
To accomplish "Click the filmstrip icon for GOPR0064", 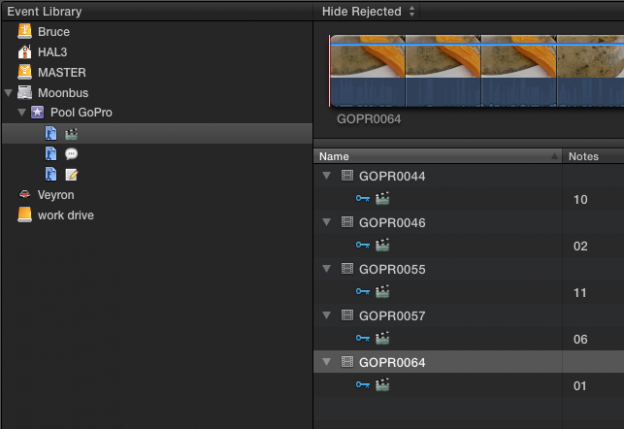I will pyautogui.click(x=347, y=362).
